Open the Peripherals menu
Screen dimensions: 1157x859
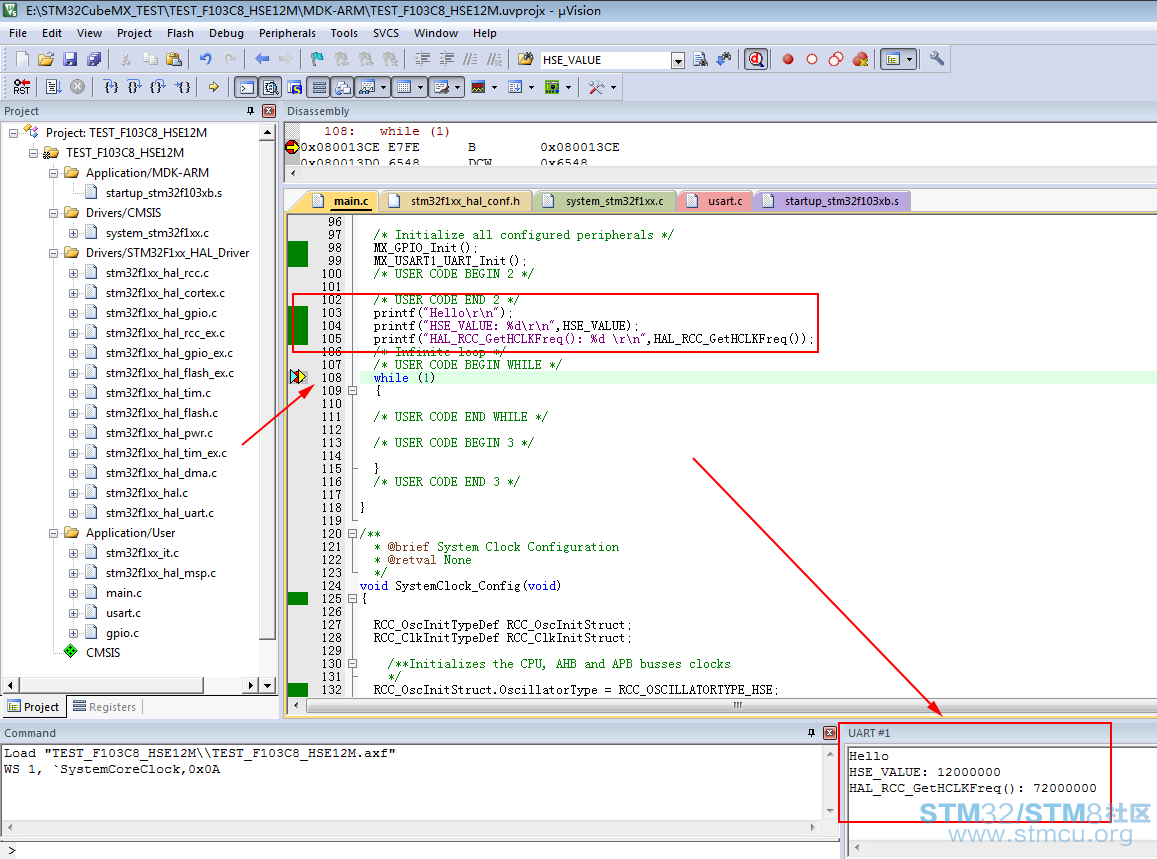[287, 33]
